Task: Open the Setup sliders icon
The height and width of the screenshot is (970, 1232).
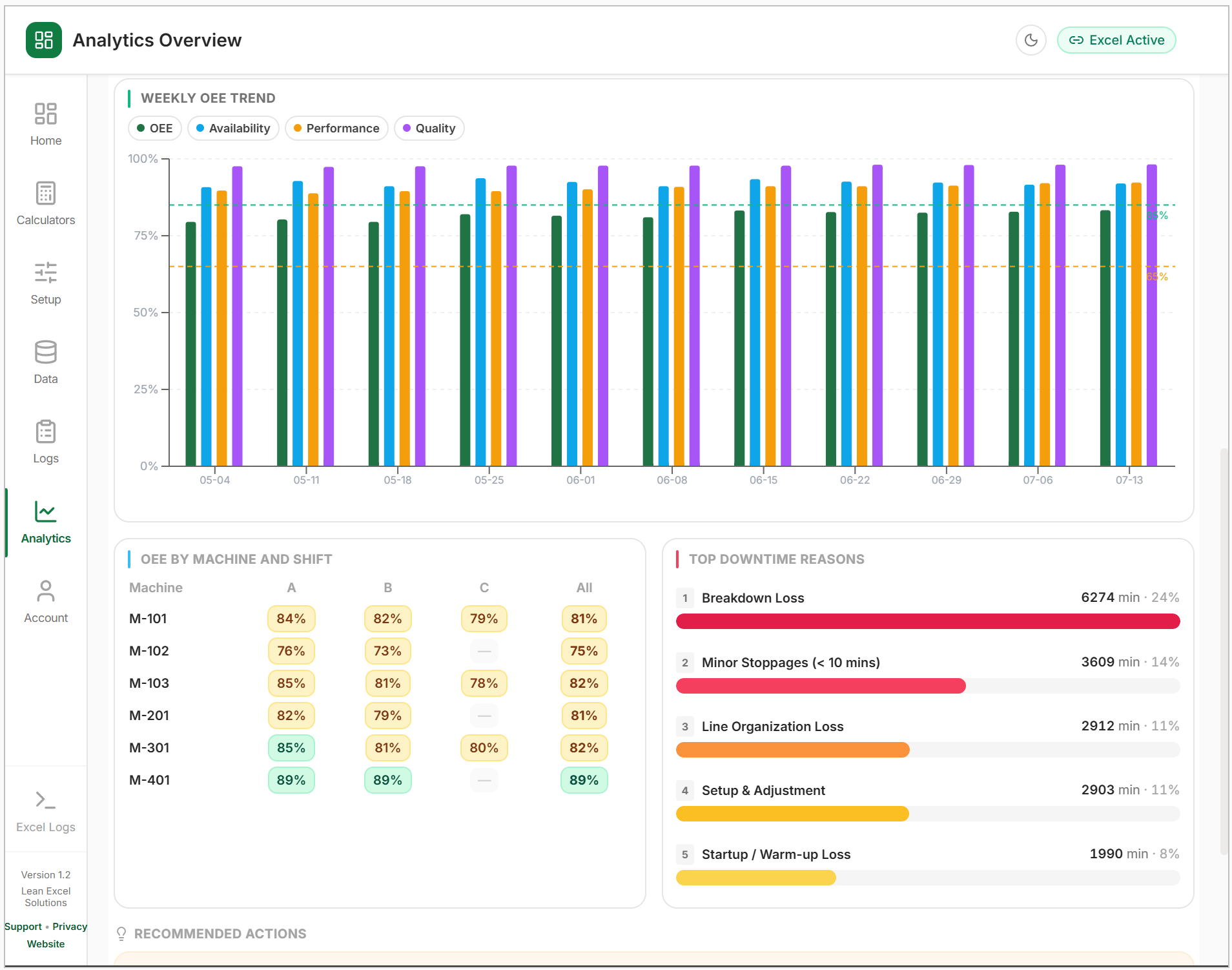Action: 46,273
